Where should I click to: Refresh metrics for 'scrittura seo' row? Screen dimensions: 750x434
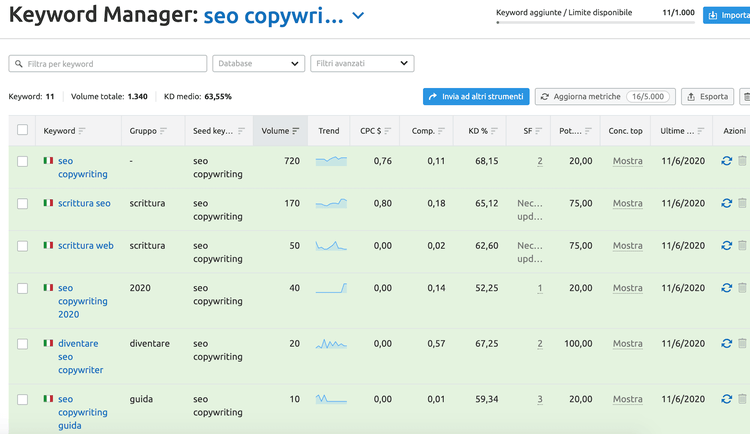(x=727, y=203)
